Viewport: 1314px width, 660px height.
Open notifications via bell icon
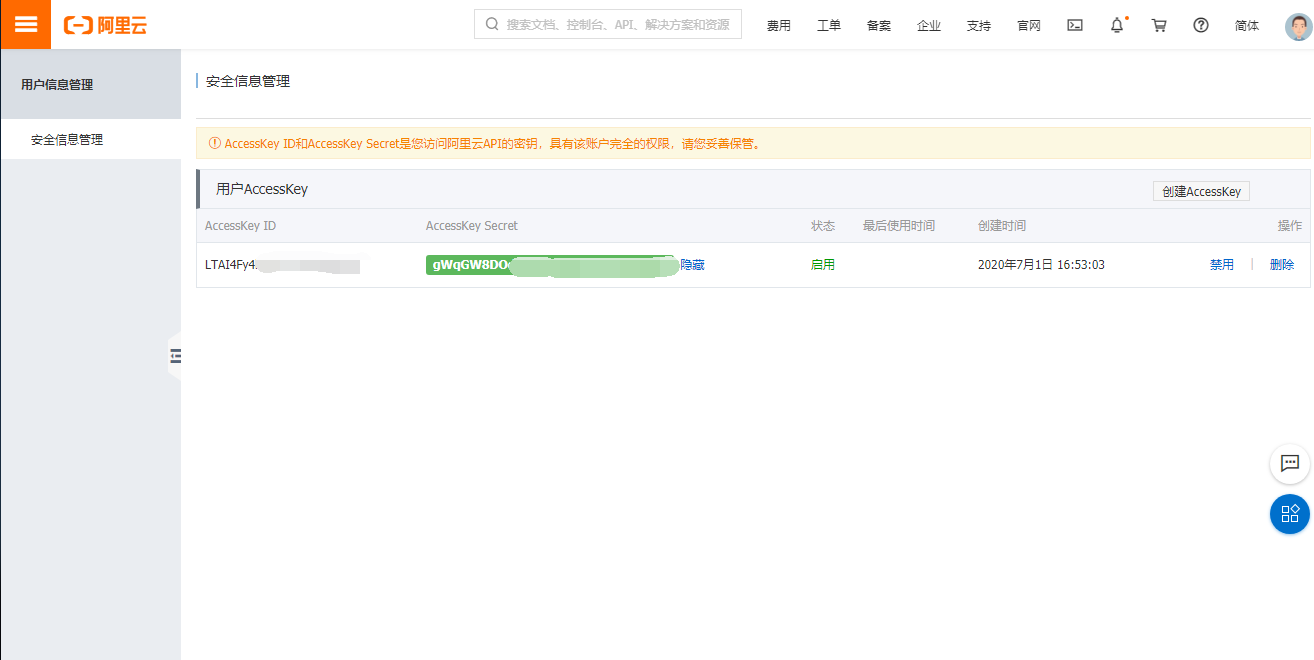1116,25
